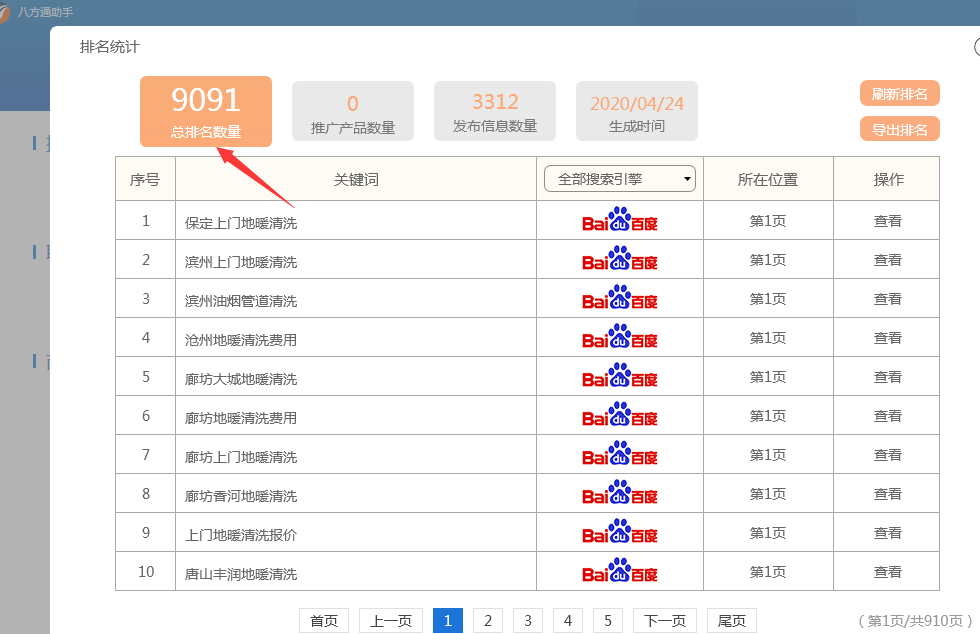This screenshot has width=980, height=634.
Task: Click Baidu logo in 滨州上门地暖清洗 row
Action: [x=619, y=258]
